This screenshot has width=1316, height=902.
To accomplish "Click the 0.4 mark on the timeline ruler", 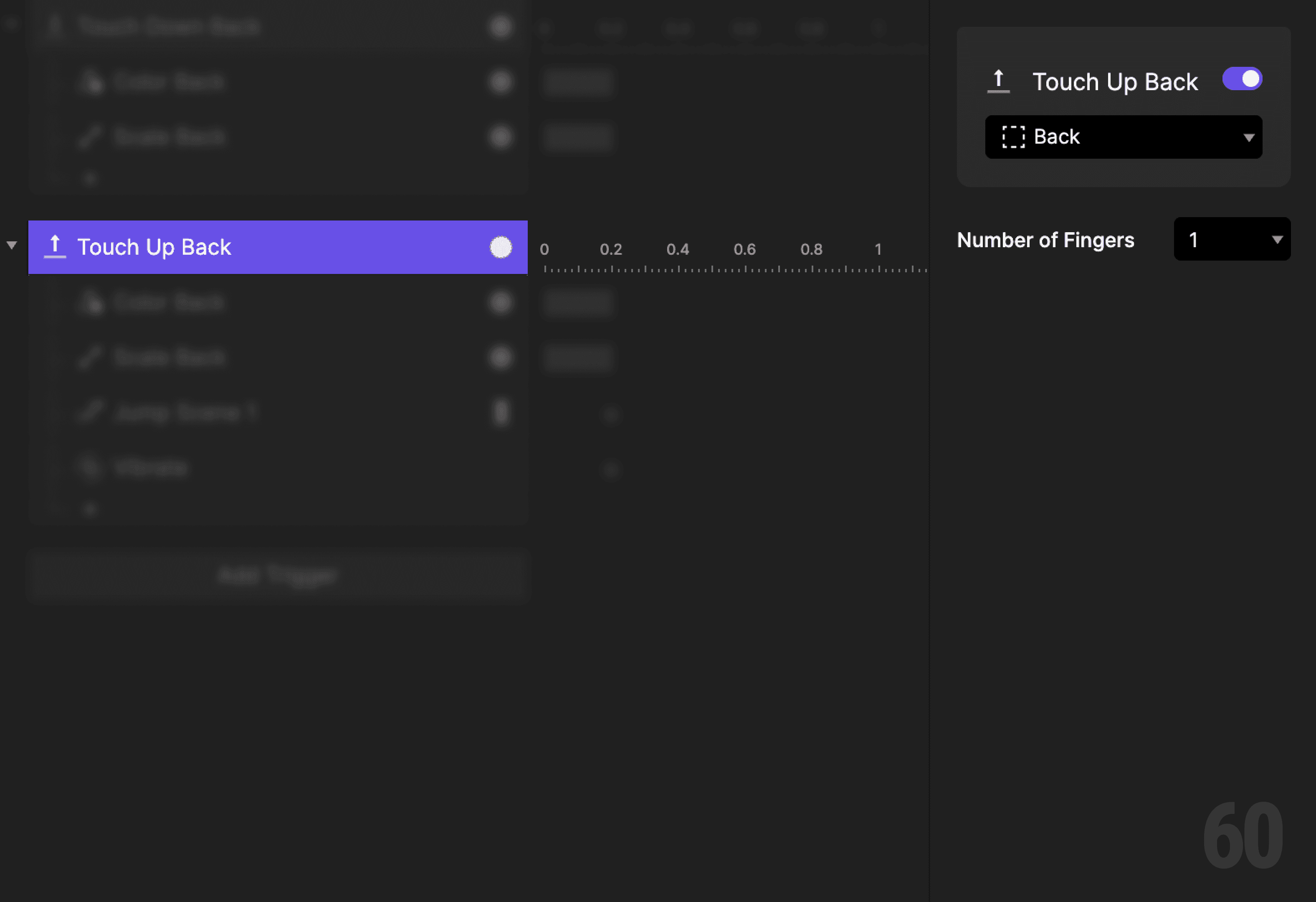I will (x=678, y=249).
